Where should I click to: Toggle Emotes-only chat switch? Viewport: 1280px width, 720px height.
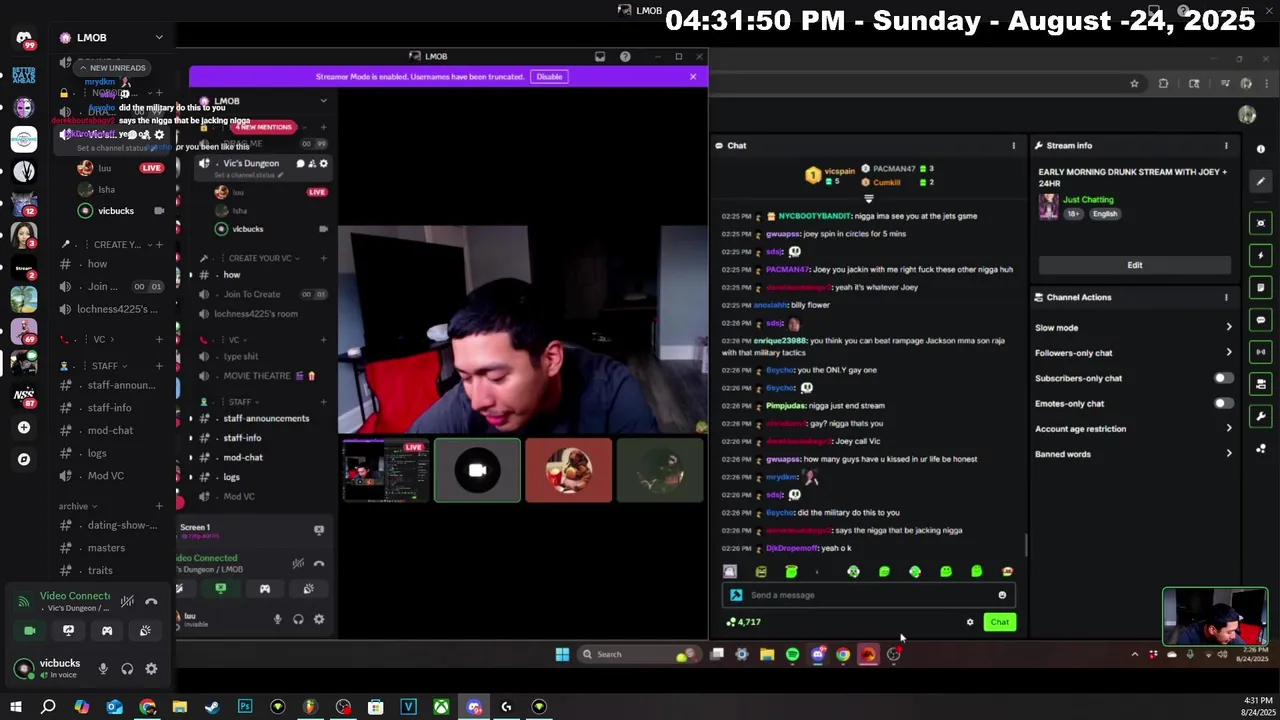point(1223,403)
